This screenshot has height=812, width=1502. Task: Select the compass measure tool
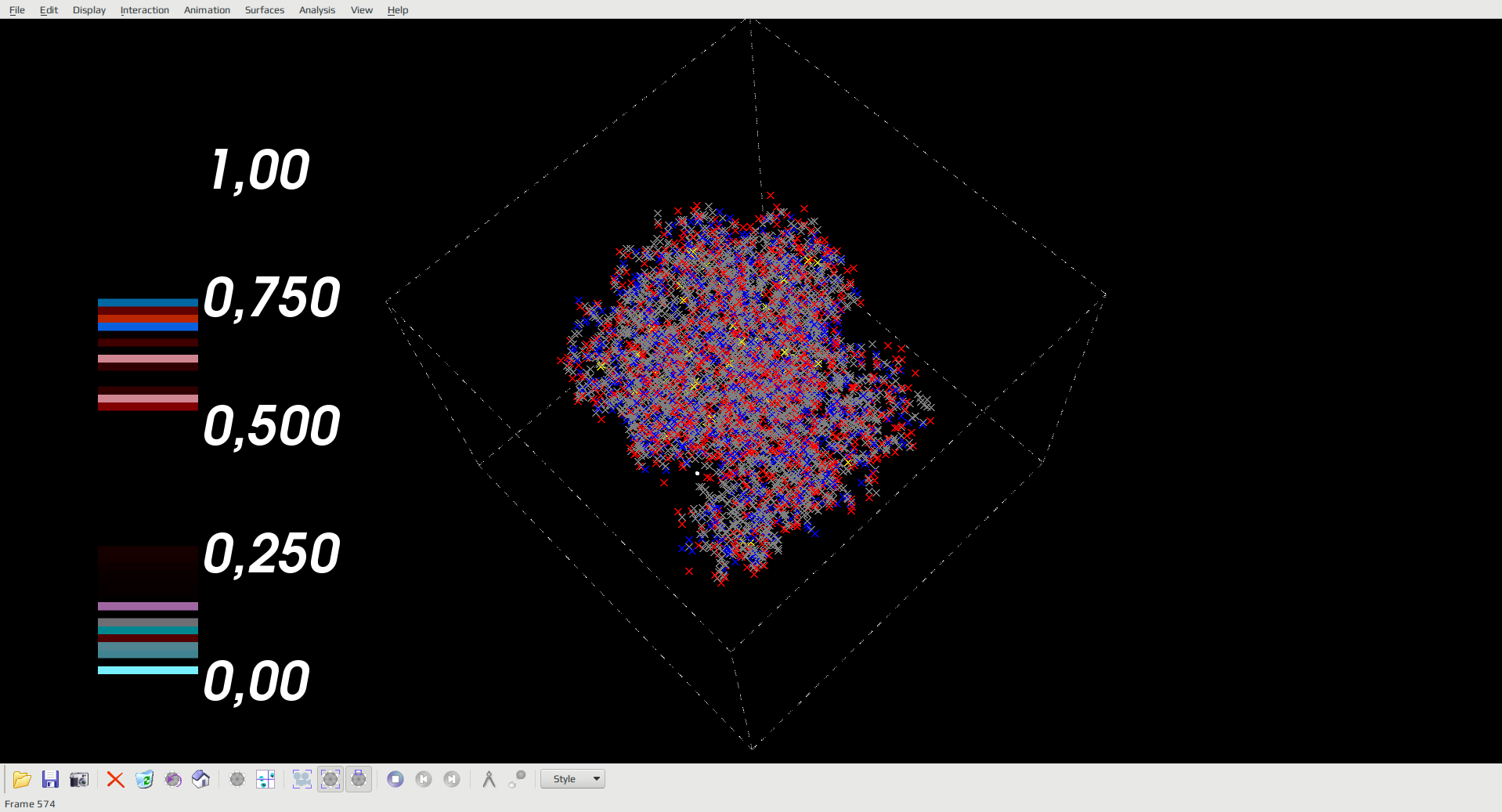pos(489,779)
